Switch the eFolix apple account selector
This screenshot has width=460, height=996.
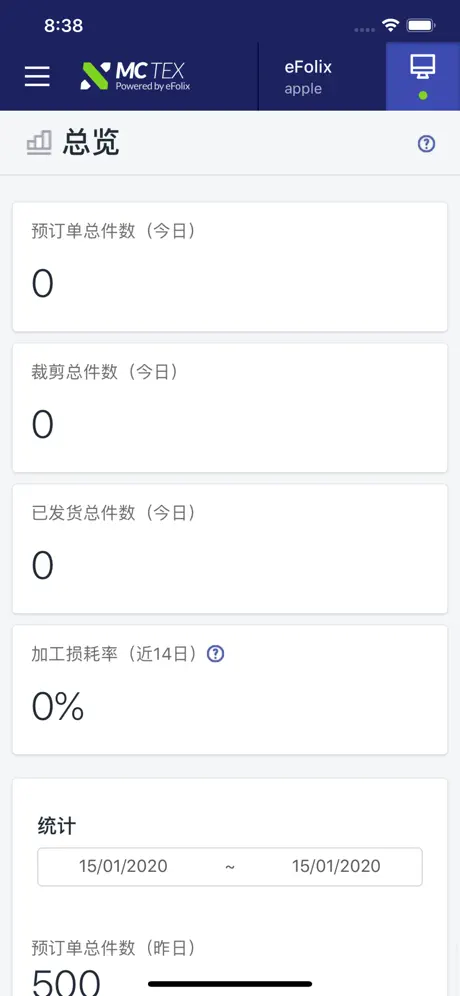point(321,76)
